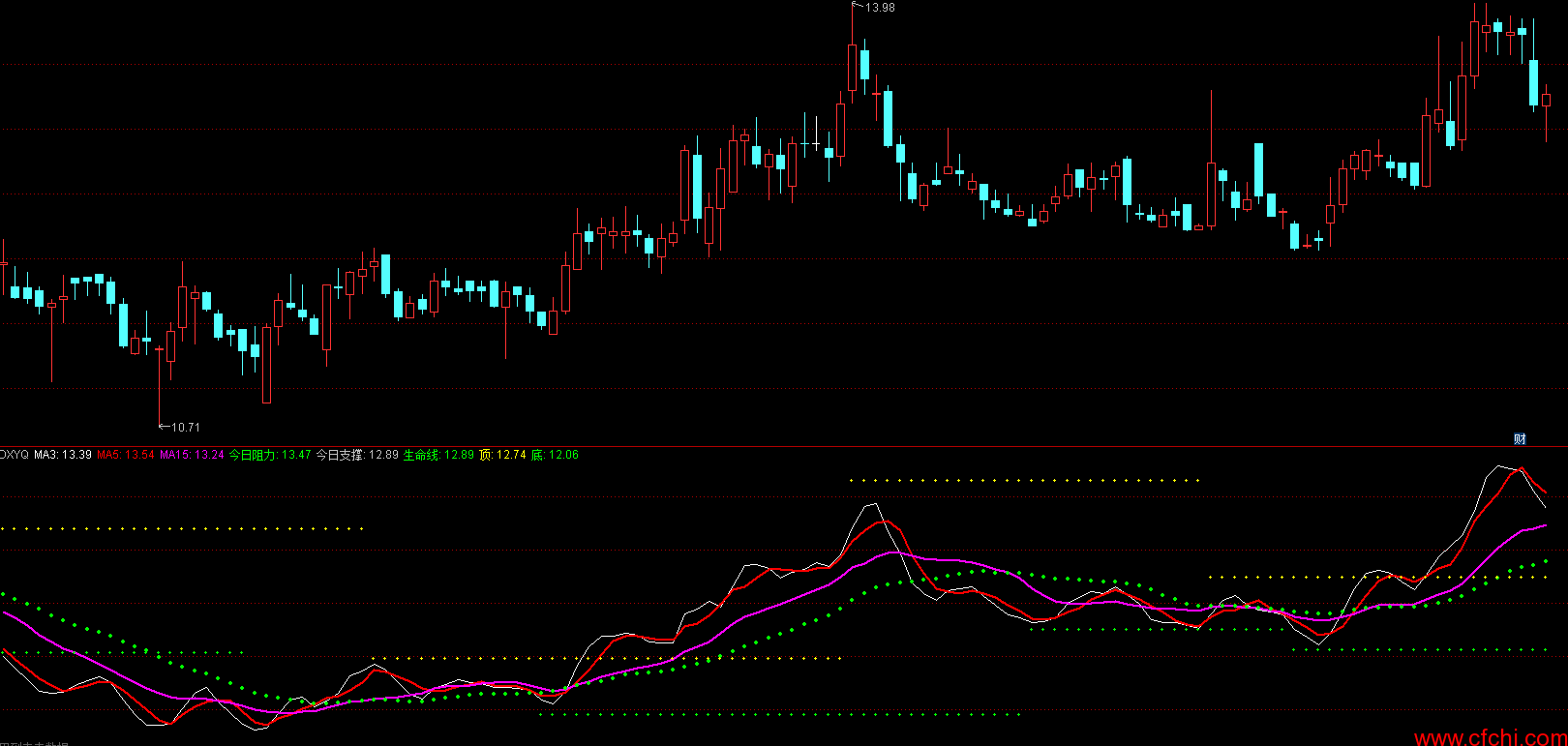Image resolution: width=1568 pixels, height=746 pixels.
Task: Click the 今日阻力: 13.47 value
Action: pyautogui.click(x=270, y=455)
